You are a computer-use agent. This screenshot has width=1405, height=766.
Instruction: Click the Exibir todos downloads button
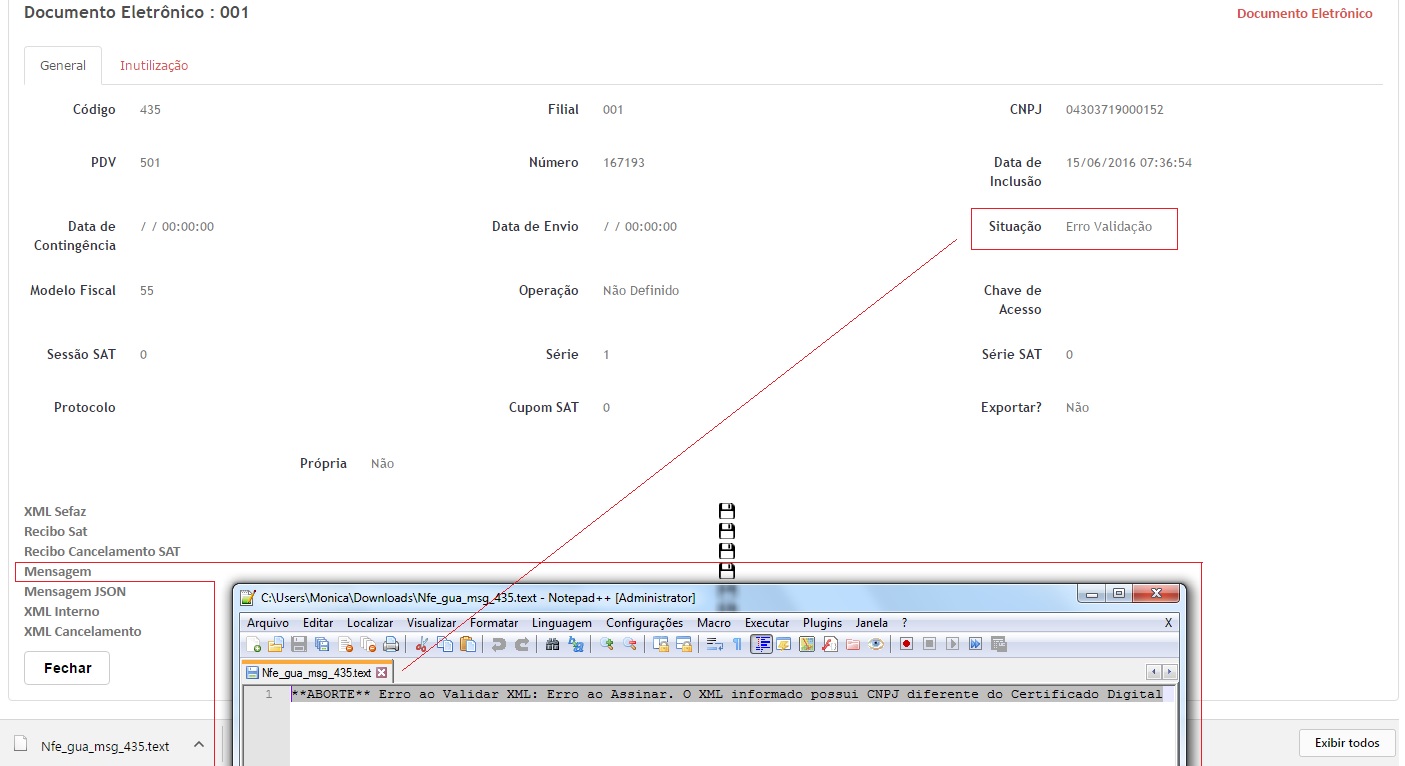(1346, 743)
